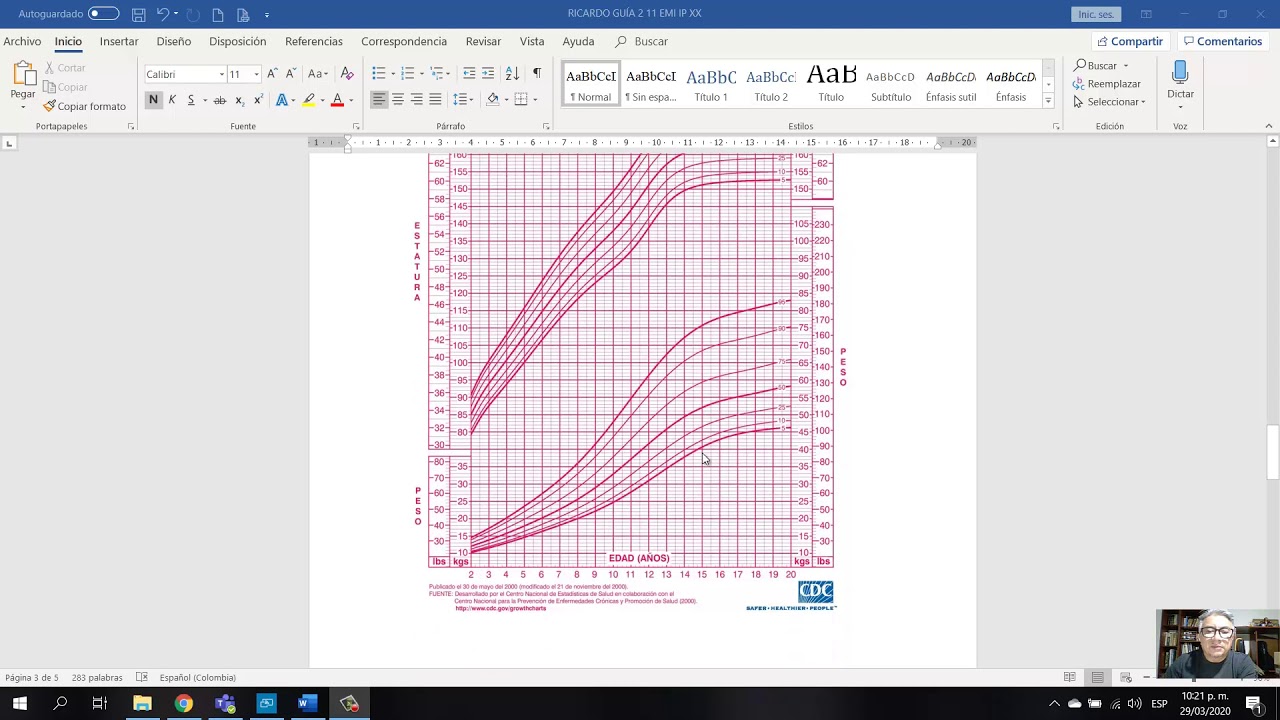Apply the Título 1 style
This screenshot has height=720, width=1280.
coord(711,84)
